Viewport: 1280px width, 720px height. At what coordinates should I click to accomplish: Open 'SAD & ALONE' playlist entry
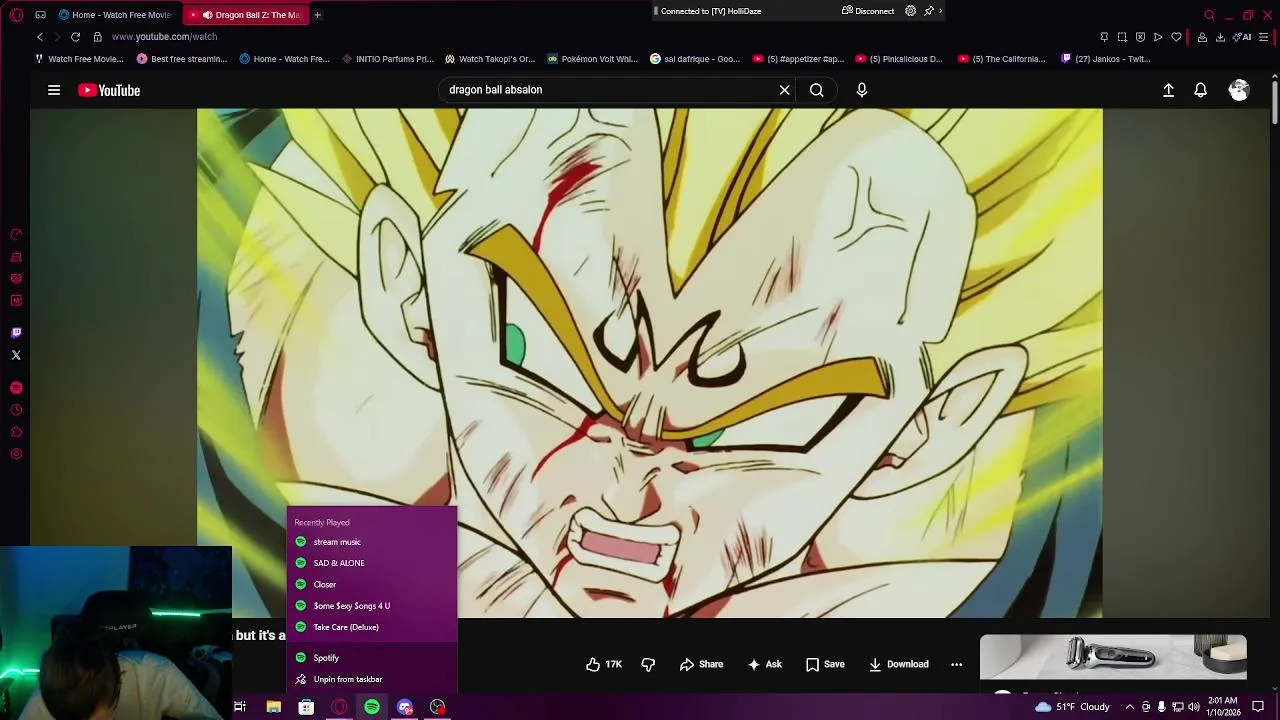(x=372, y=563)
